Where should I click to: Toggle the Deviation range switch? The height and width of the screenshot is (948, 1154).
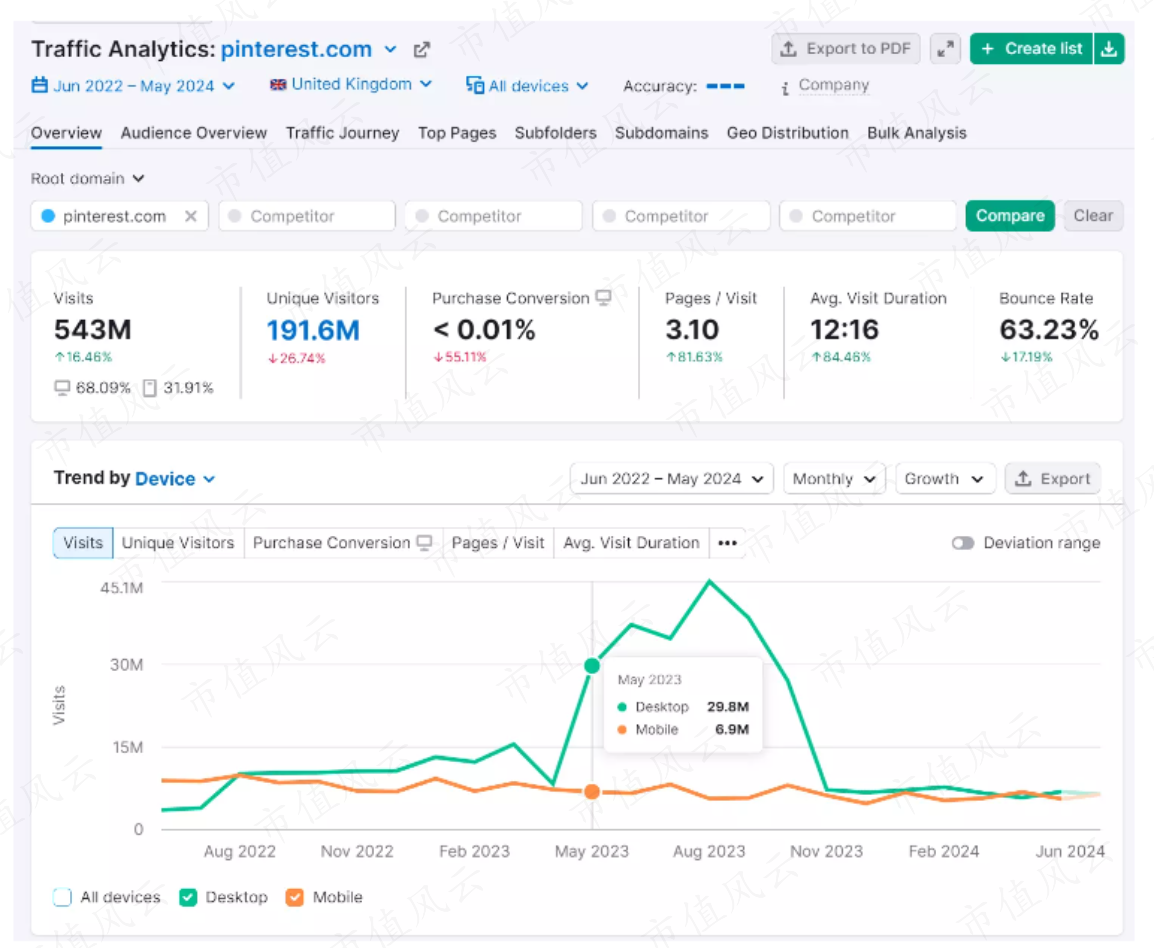click(x=963, y=543)
